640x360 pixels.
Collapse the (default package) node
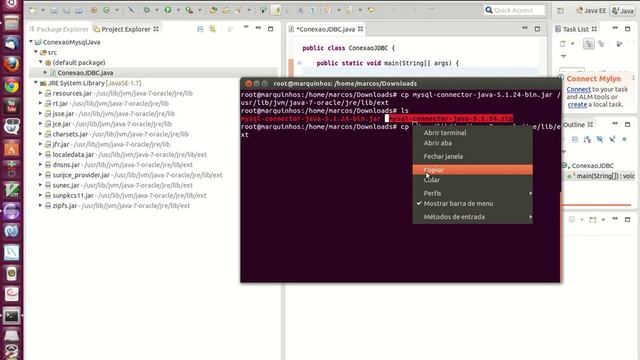tap(41, 62)
